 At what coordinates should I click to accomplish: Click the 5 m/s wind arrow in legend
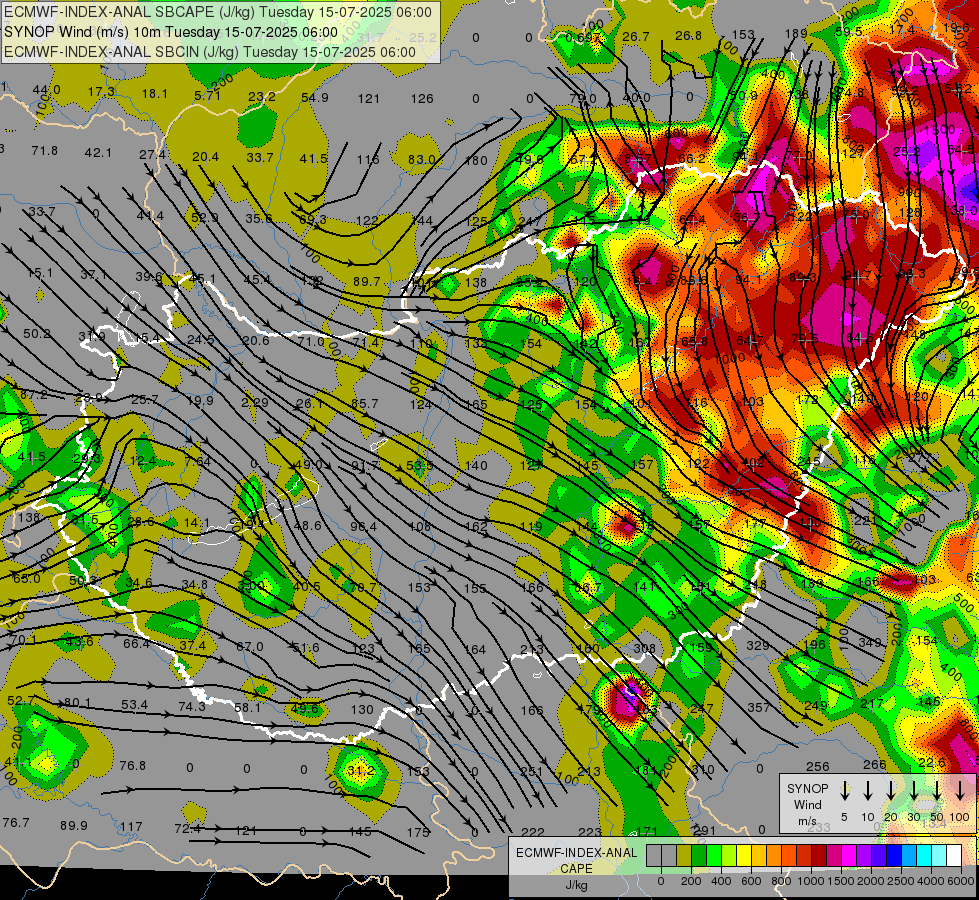(x=845, y=791)
